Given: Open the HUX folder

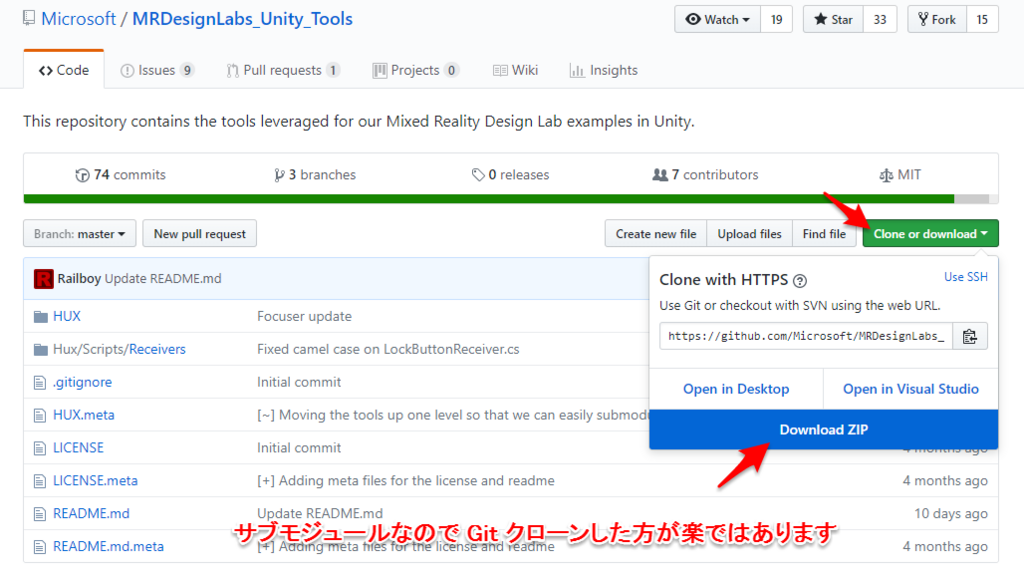Looking at the screenshot, I should 67,317.
